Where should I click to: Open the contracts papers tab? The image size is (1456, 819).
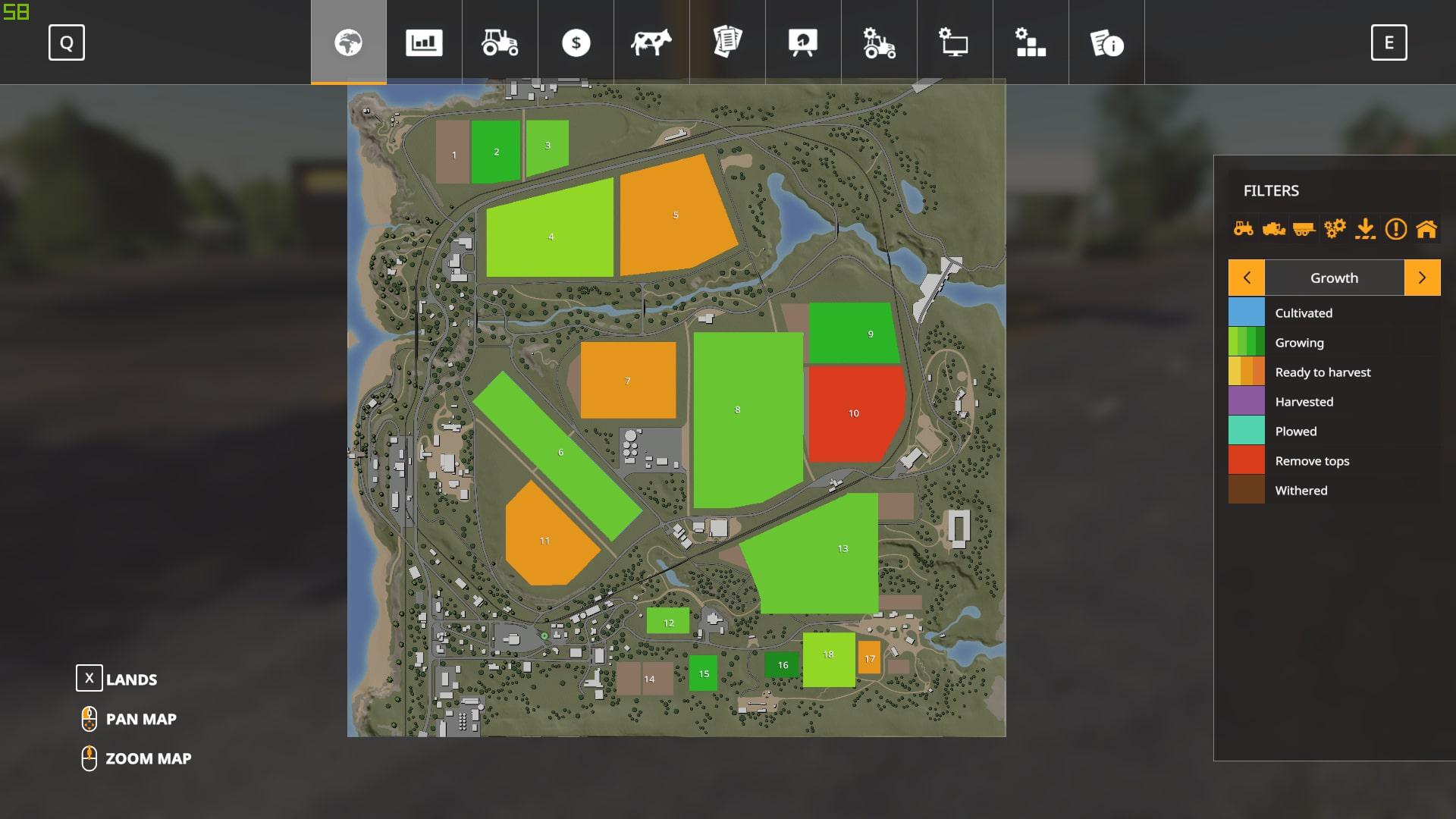pos(727,42)
